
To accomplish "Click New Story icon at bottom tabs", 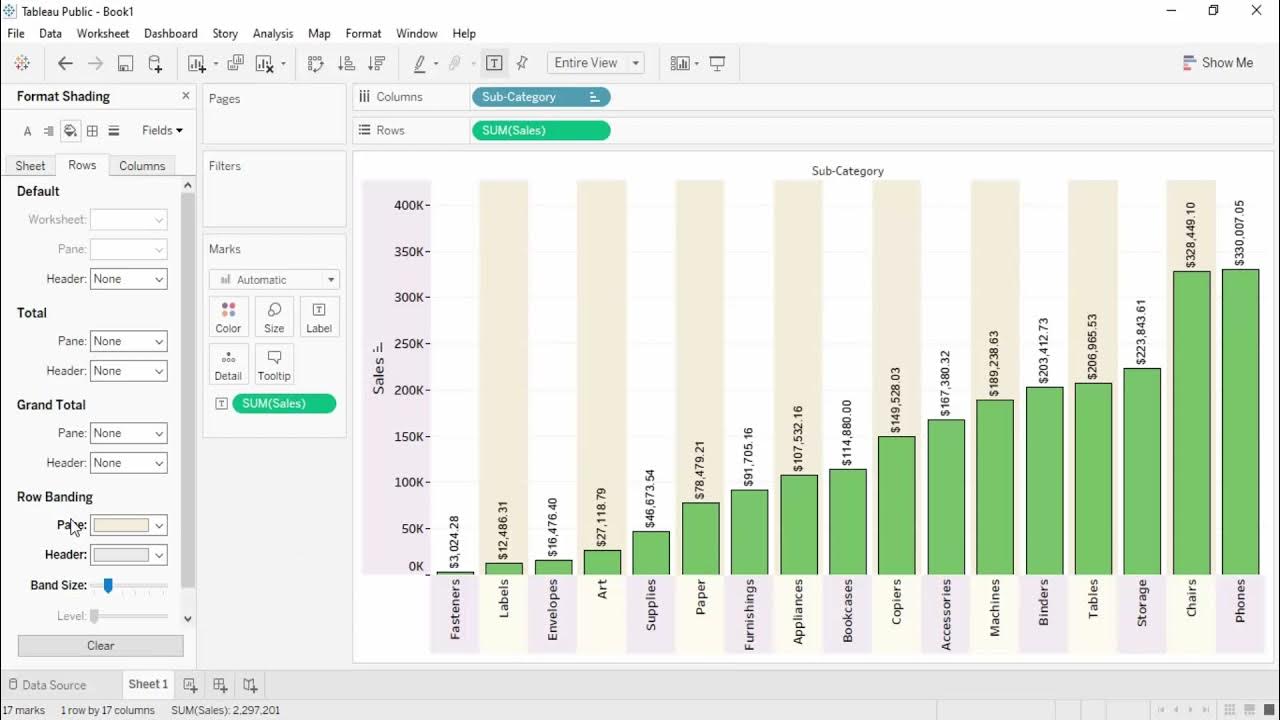I will tap(250, 685).
